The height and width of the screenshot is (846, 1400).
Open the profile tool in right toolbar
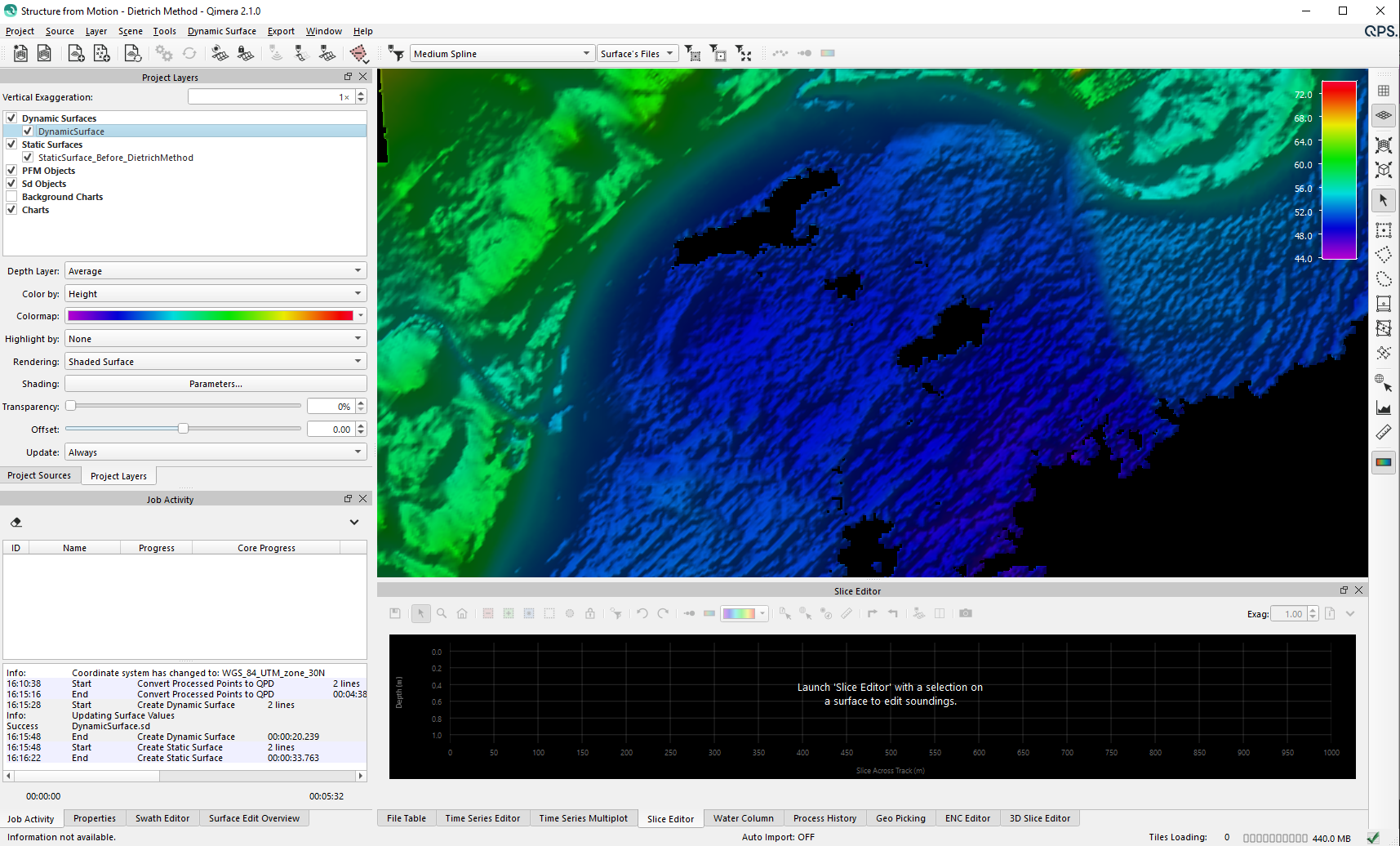tap(1383, 408)
